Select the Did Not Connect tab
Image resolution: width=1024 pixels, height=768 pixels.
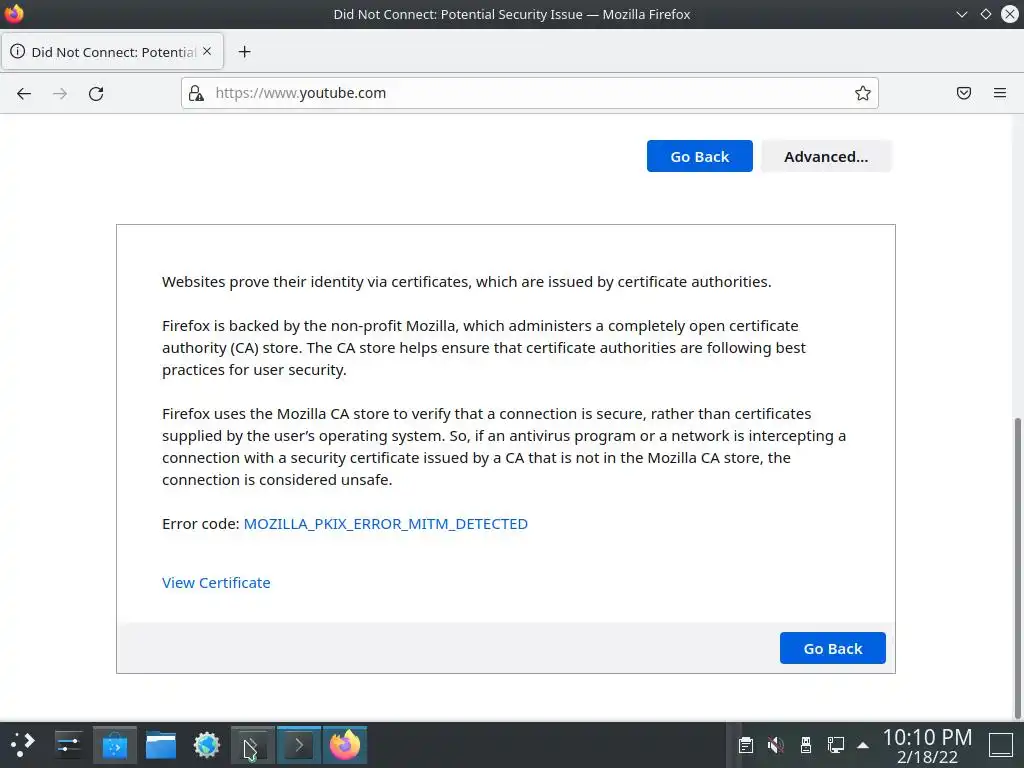113,52
